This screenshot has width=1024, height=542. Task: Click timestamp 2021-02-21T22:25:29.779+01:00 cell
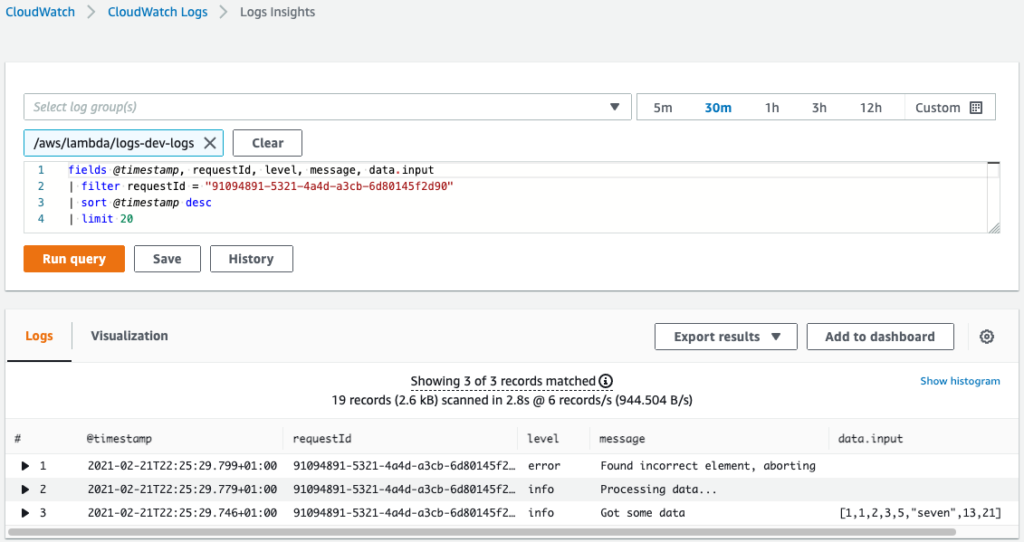182,489
